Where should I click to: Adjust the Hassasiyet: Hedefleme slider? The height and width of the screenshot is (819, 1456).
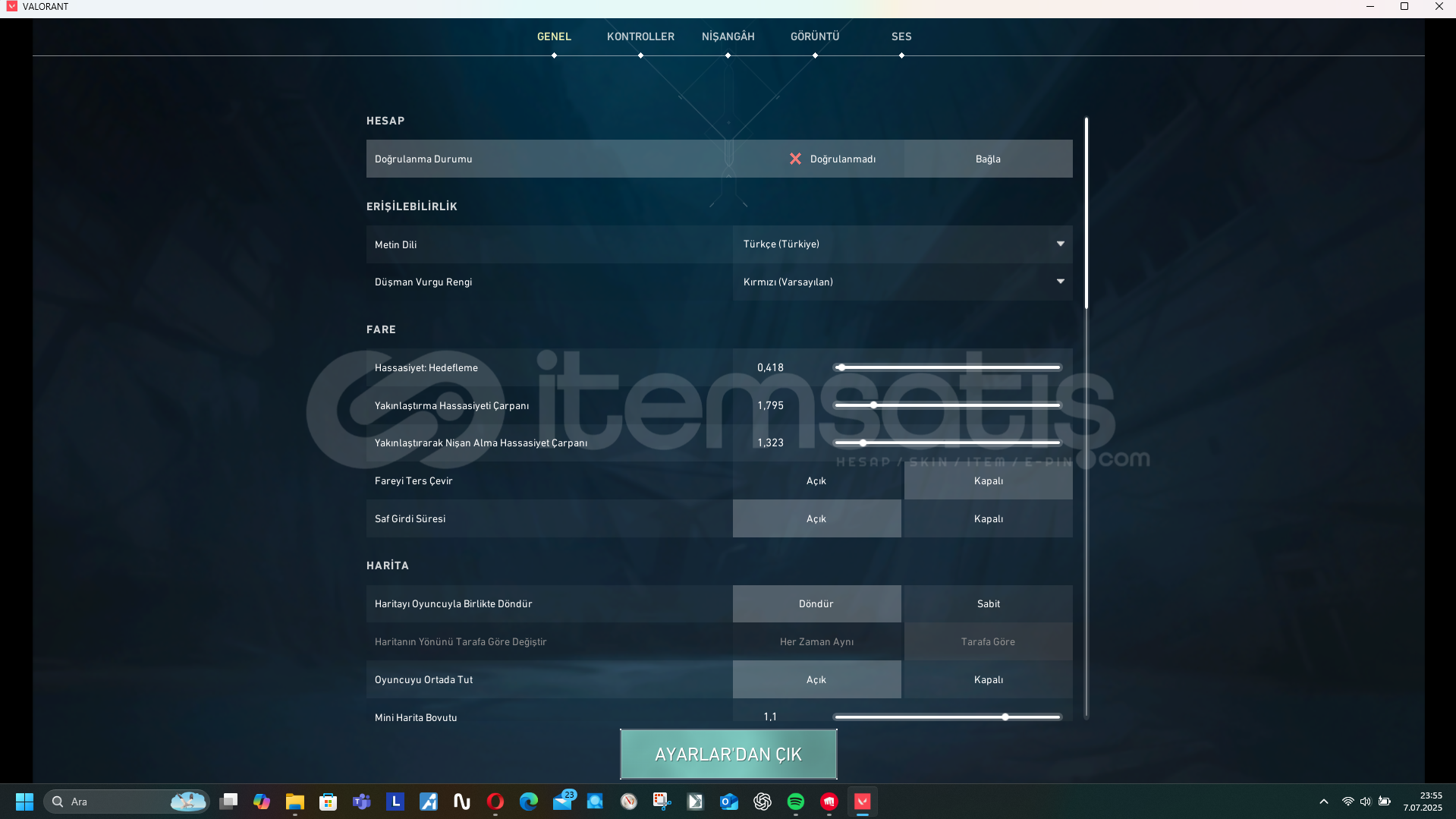point(947,367)
